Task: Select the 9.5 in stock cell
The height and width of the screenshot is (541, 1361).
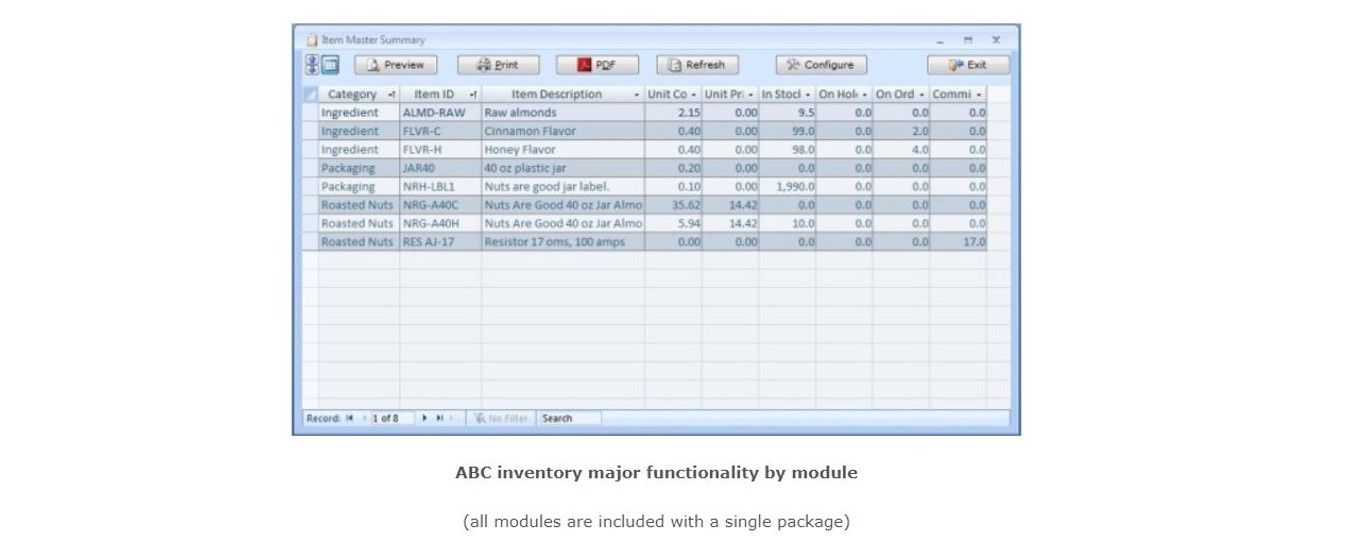Action: pos(787,113)
